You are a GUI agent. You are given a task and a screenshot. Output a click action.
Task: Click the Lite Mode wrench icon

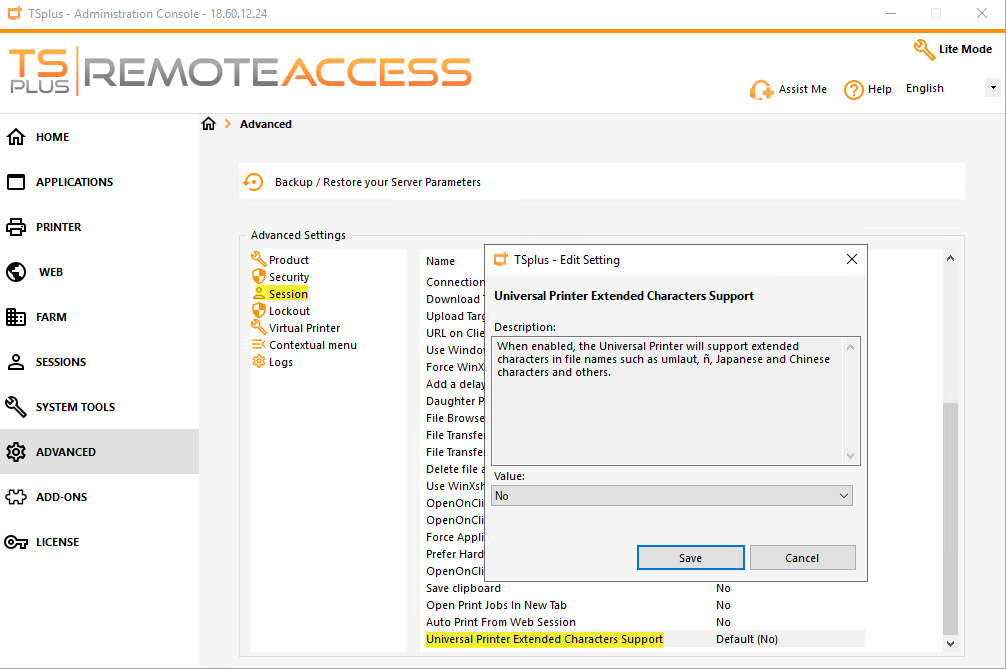click(924, 49)
